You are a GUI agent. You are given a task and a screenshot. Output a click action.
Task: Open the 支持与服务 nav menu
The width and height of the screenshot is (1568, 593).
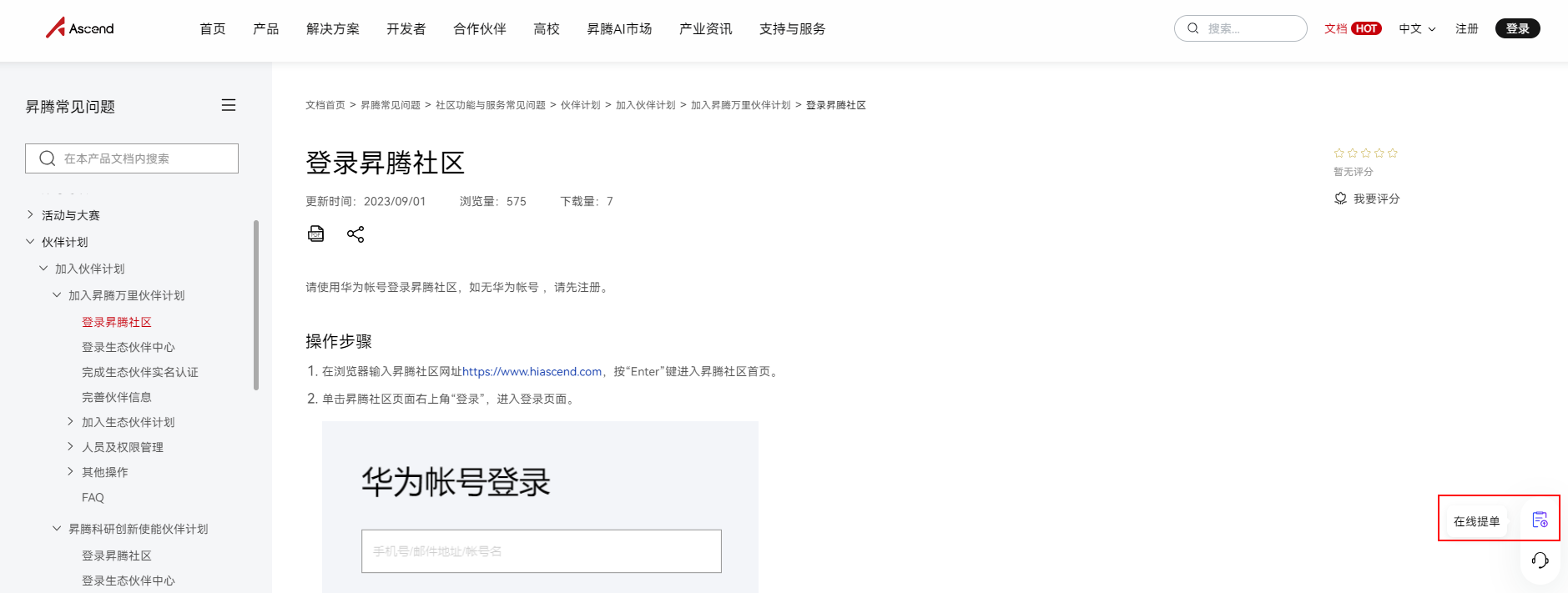(x=793, y=28)
